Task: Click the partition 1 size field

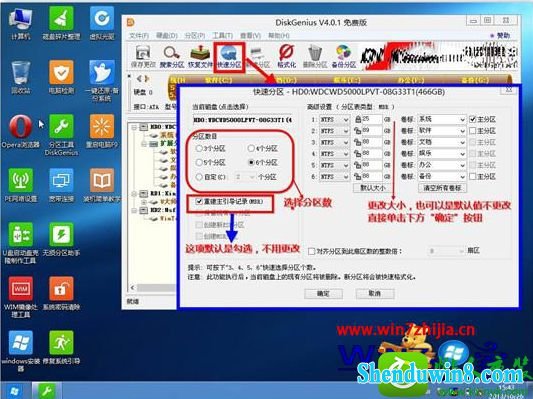Action: [x=372, y=119]
